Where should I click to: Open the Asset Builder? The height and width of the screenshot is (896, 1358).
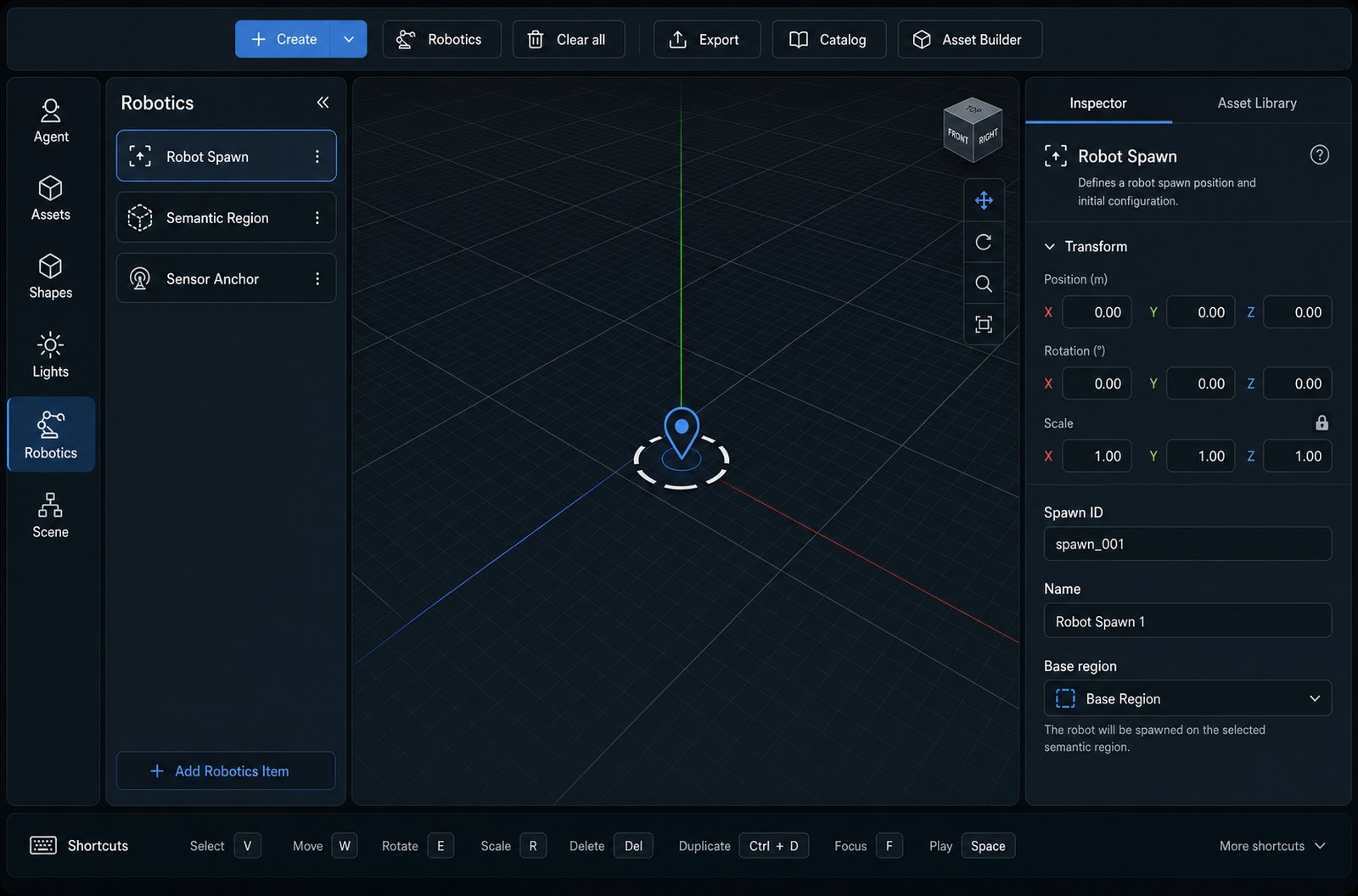970,39
